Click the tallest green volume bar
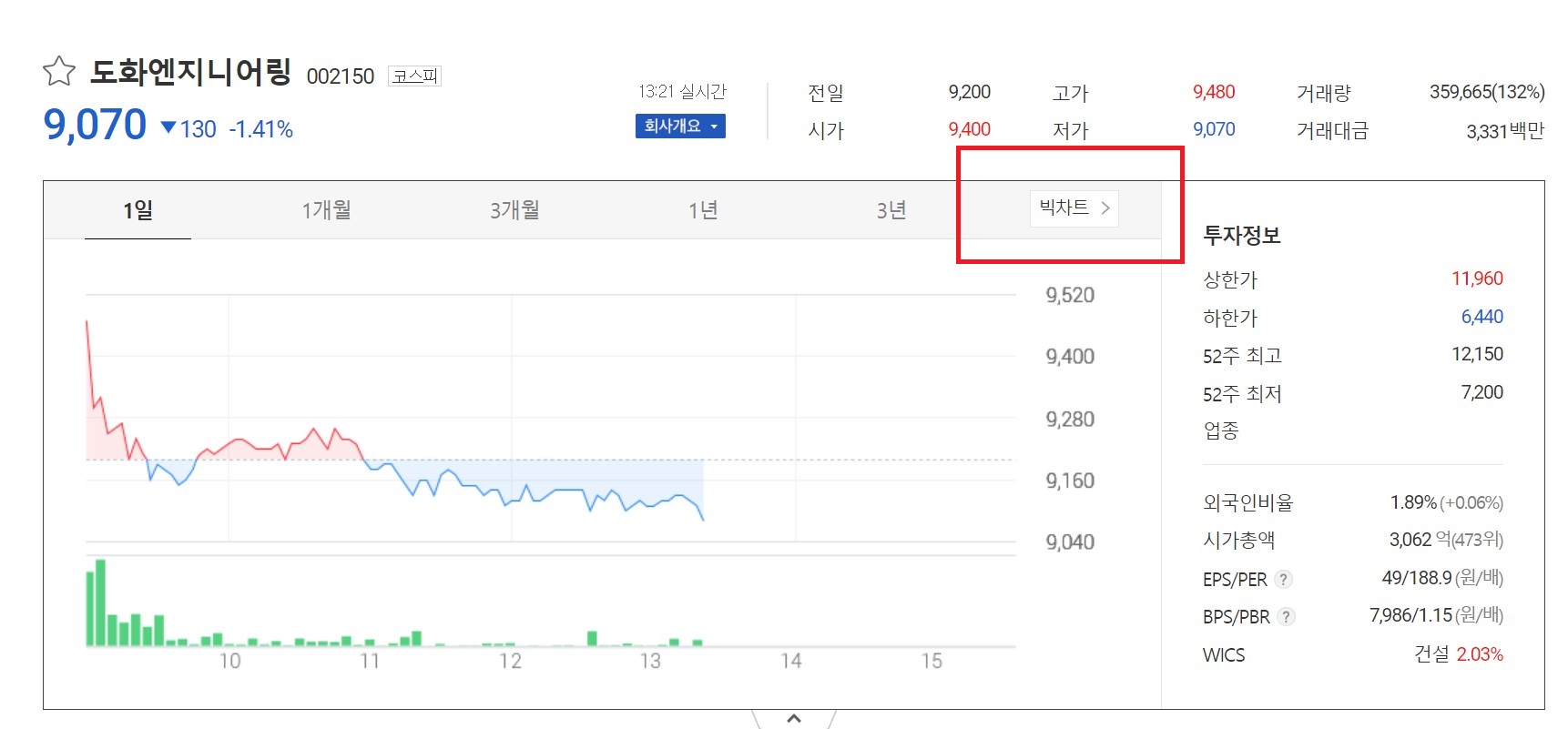The image size is (1568, 729). coord(100,602)
